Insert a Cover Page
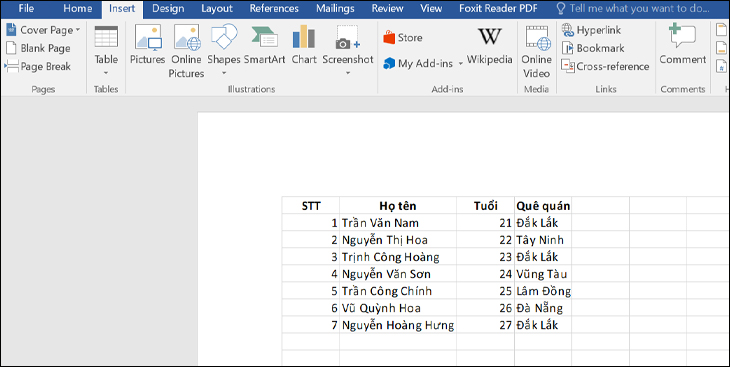The image size is (730, 367). pos(43,30)
